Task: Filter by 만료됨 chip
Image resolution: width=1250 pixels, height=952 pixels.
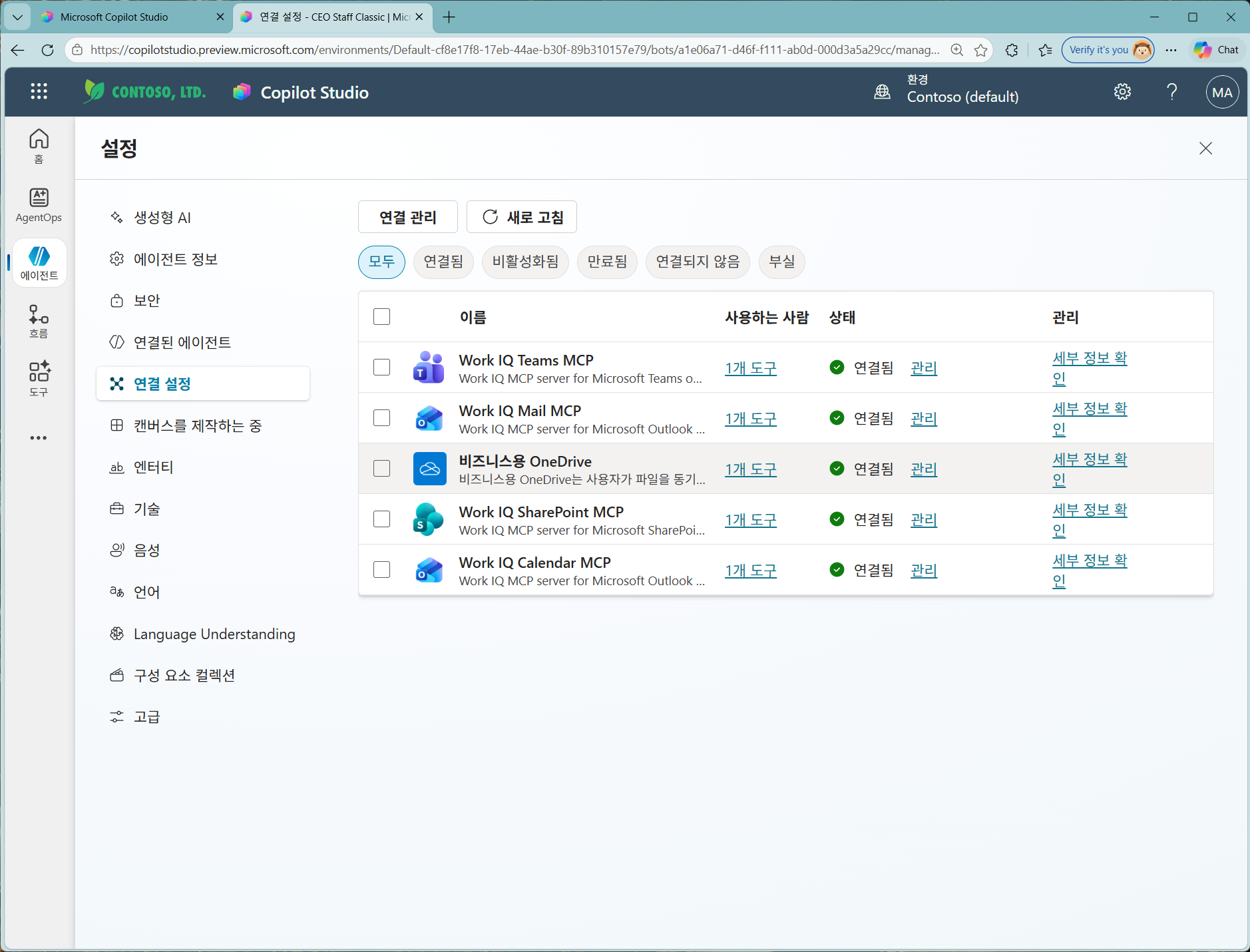Action: 607,262
